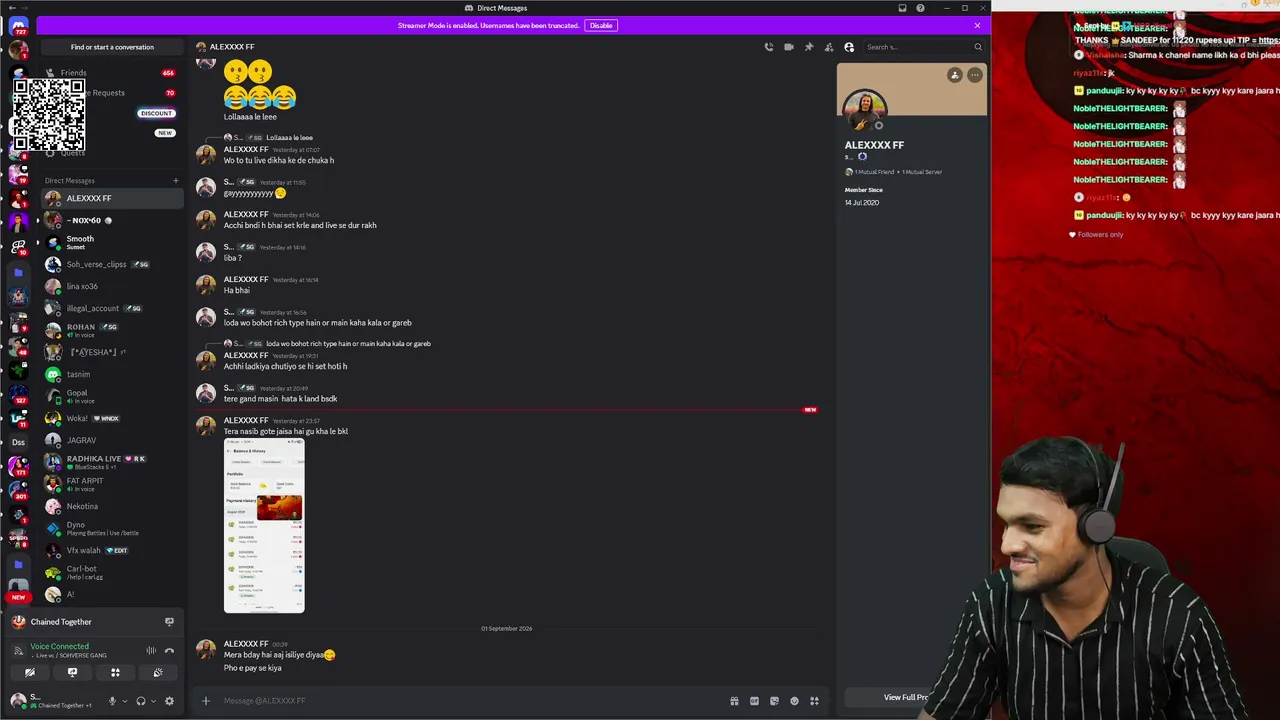Open profile panel friend actions button
Viewport: 1280px width, 720px height.
955,75
